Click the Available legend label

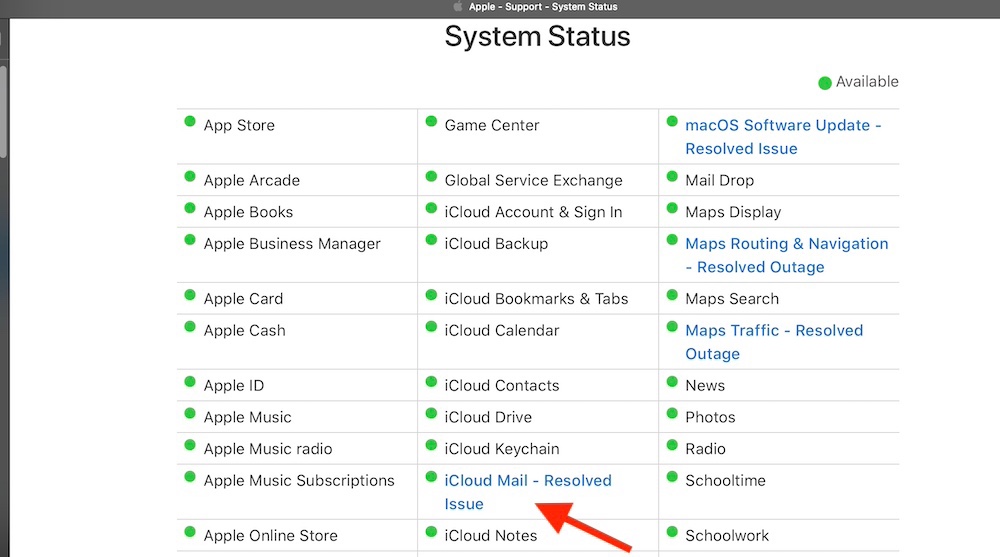867,82
